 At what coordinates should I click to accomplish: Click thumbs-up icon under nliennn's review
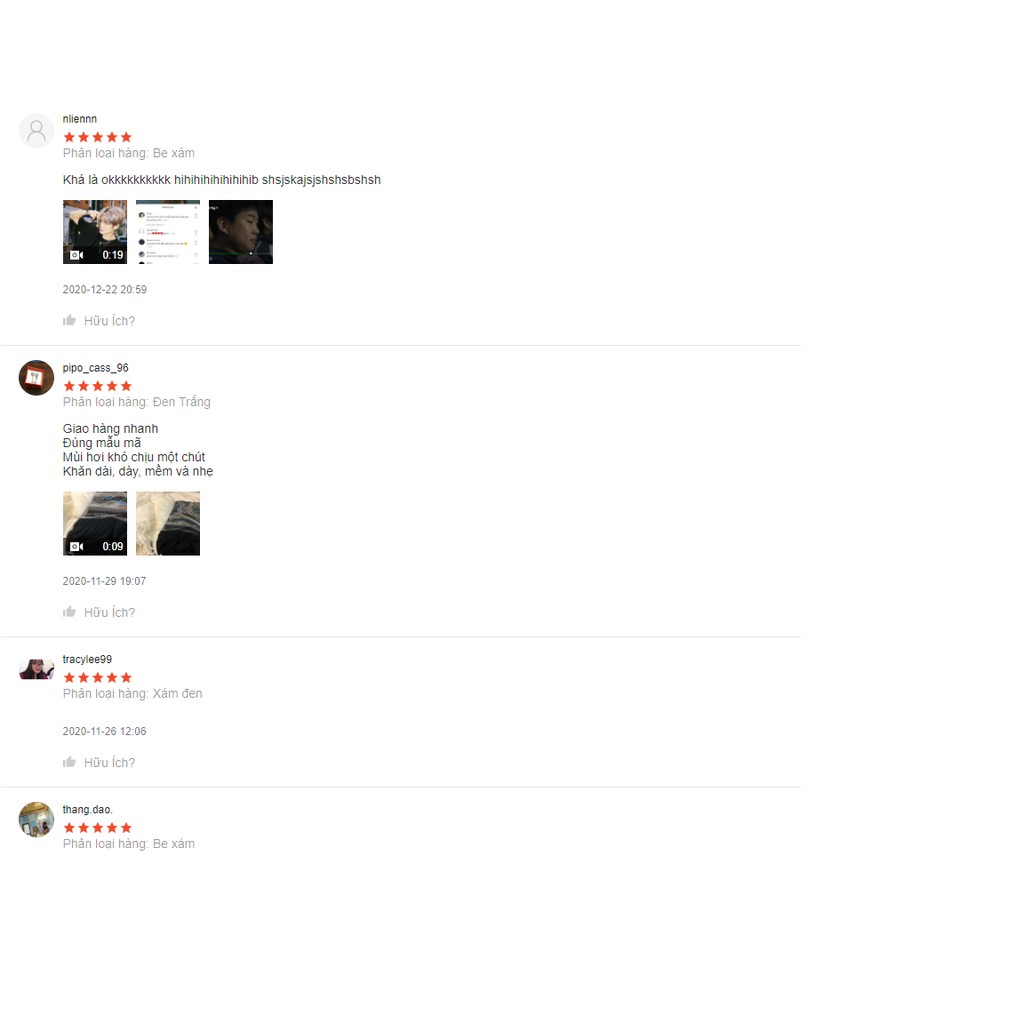click(69, 320)
